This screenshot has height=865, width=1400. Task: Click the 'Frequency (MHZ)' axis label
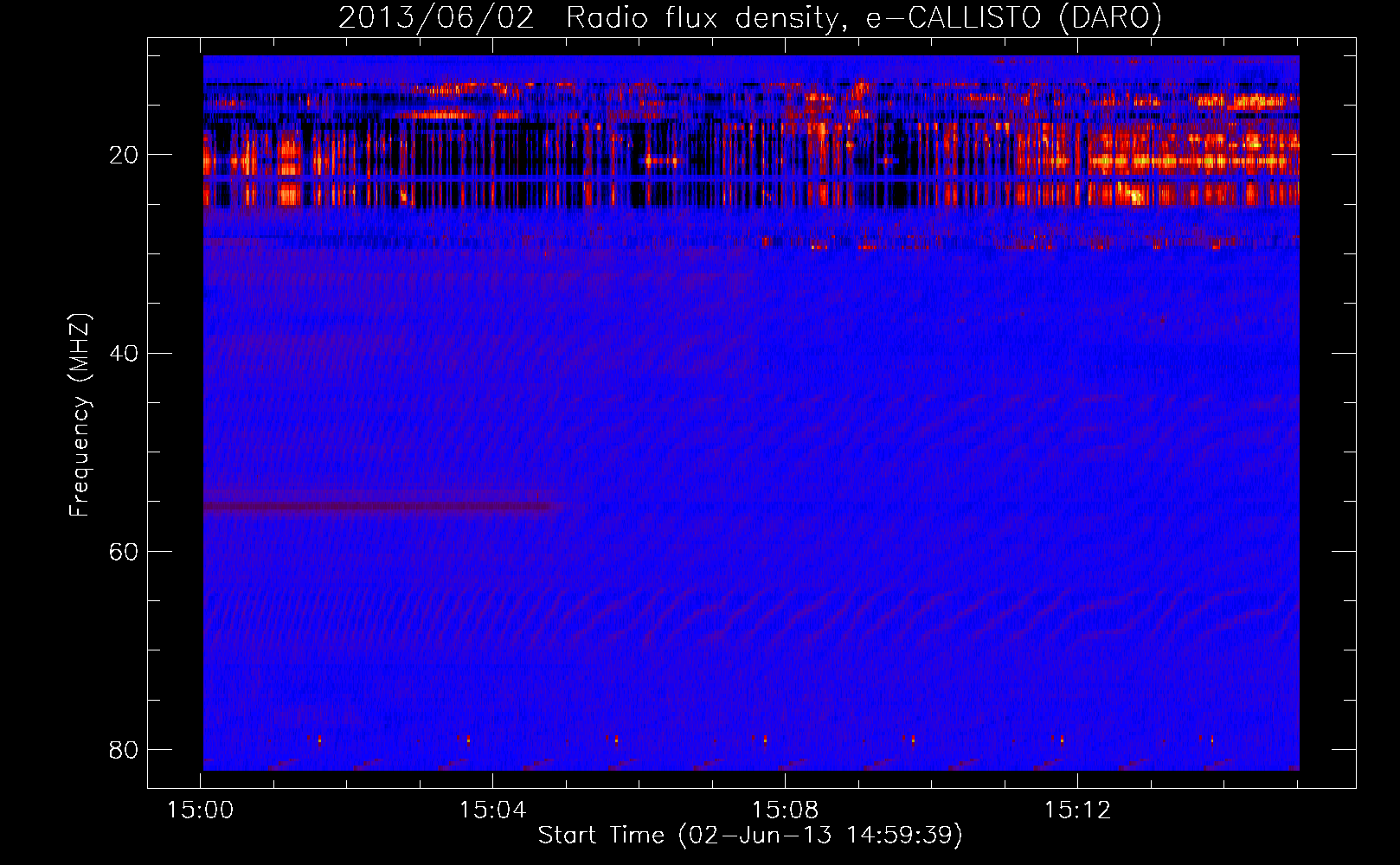click(x=80, y=415)
